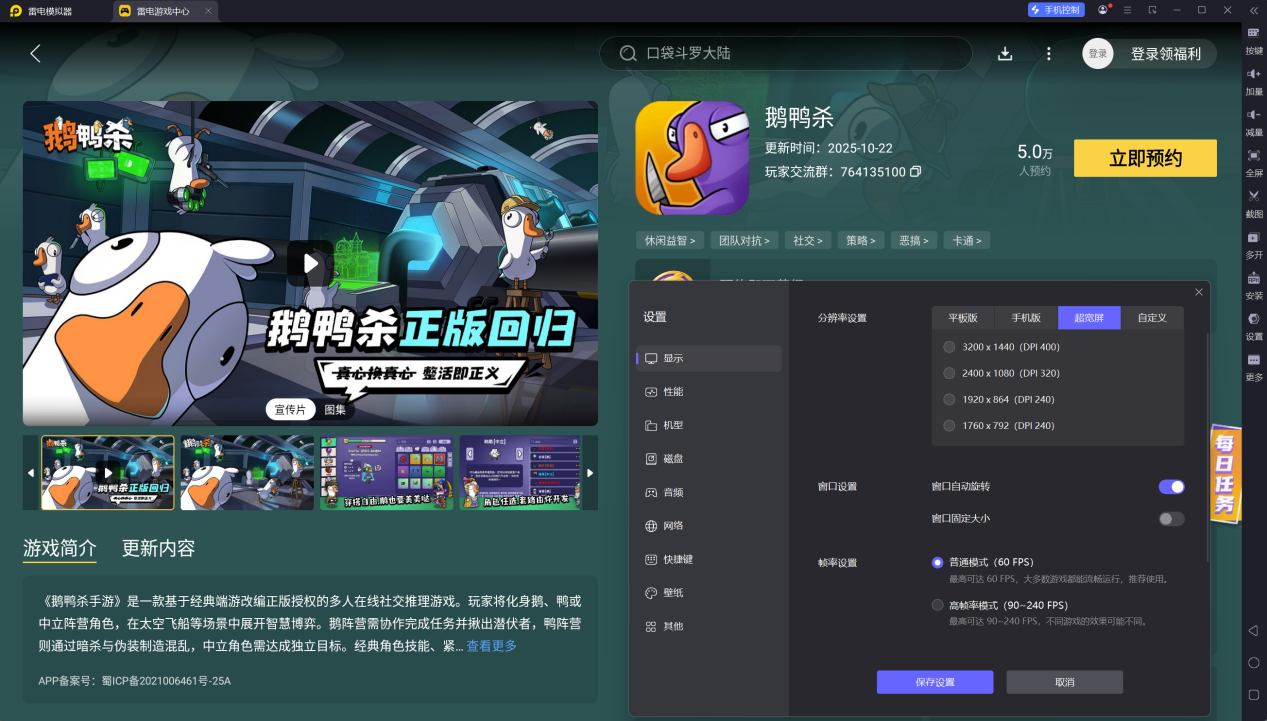Screen dimensions: 1267x721
Task: Click the download icon beside the search bar
Action: point(1004,53)
